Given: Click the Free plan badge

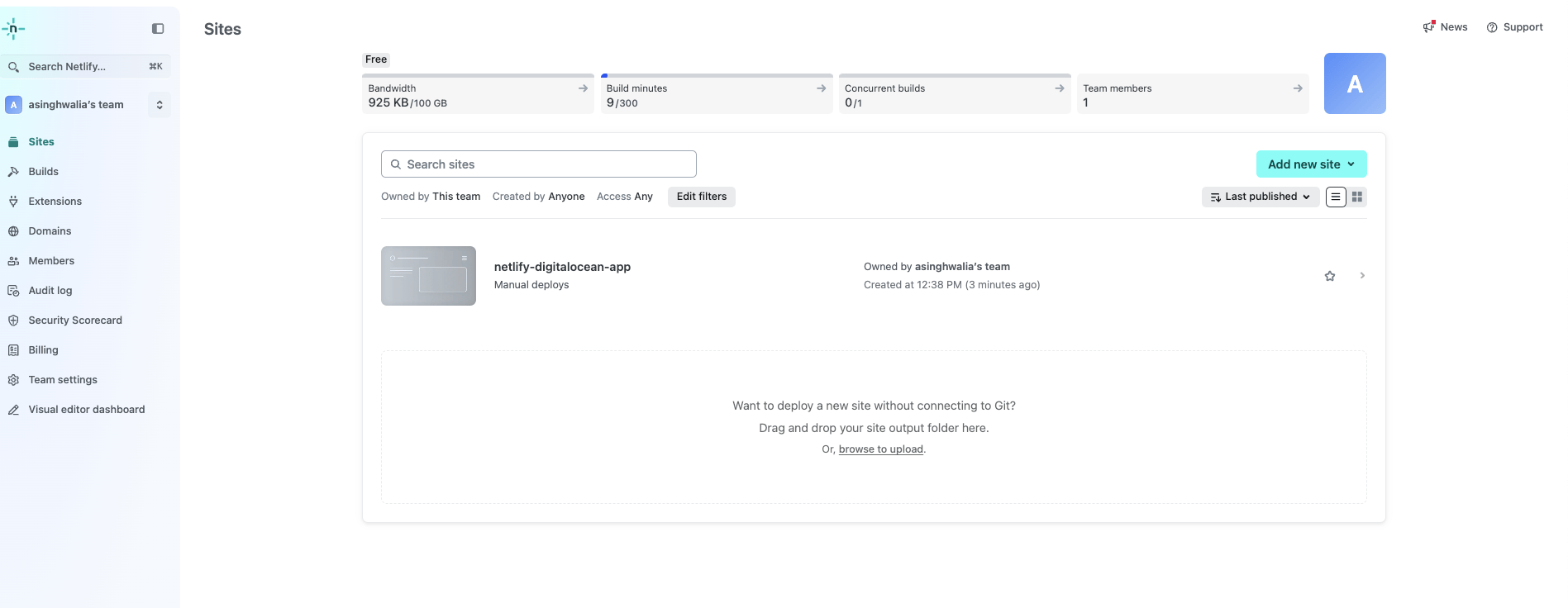Looking at the screenshot, I should click(376, 59).
